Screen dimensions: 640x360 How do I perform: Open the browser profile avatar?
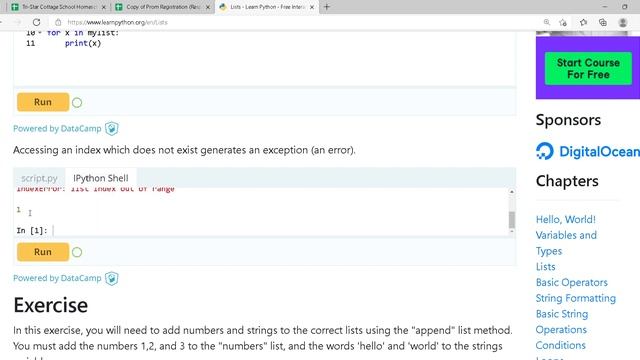(x=622, y=22)
